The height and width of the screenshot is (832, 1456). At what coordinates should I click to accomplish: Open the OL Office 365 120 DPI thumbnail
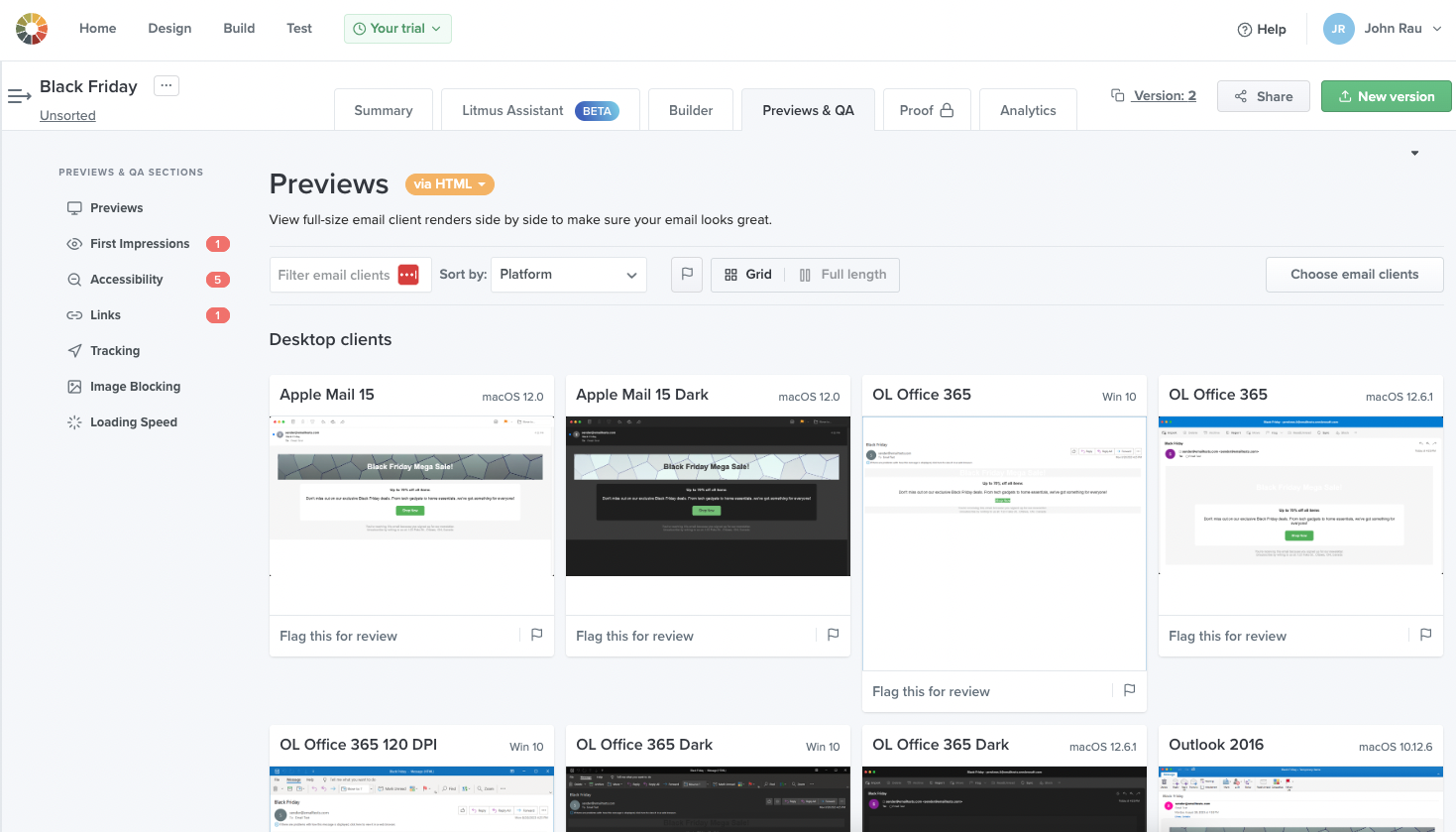[x=411, y=799]
